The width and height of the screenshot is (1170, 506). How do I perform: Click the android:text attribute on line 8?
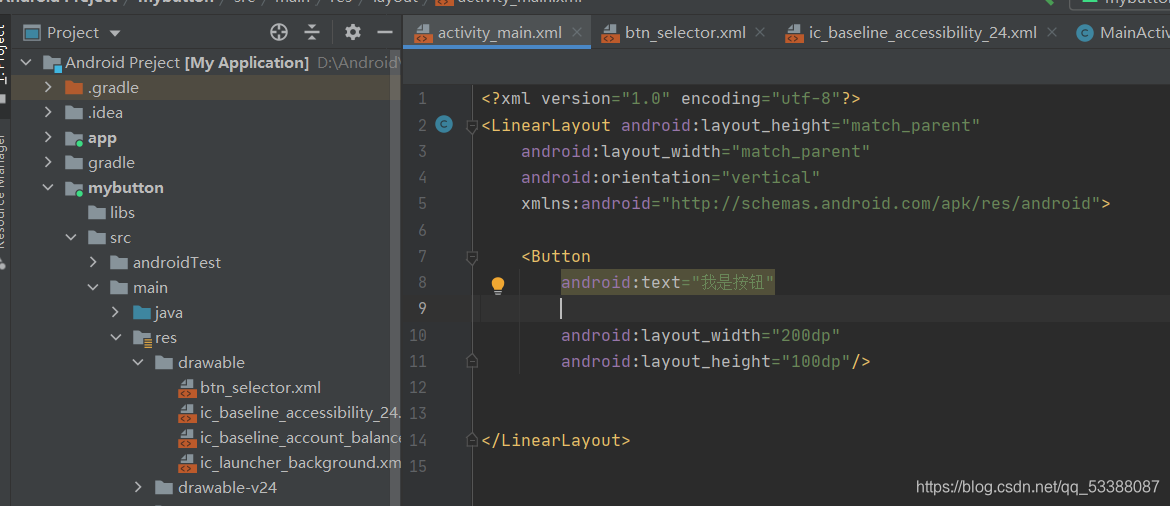tap(668, 282)
